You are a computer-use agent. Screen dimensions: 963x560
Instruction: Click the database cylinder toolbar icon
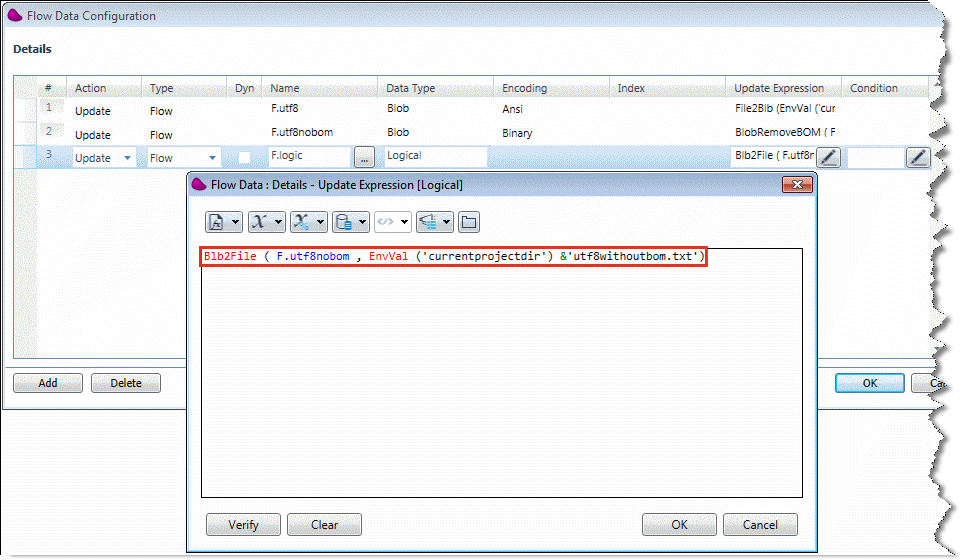click(344, 222)
